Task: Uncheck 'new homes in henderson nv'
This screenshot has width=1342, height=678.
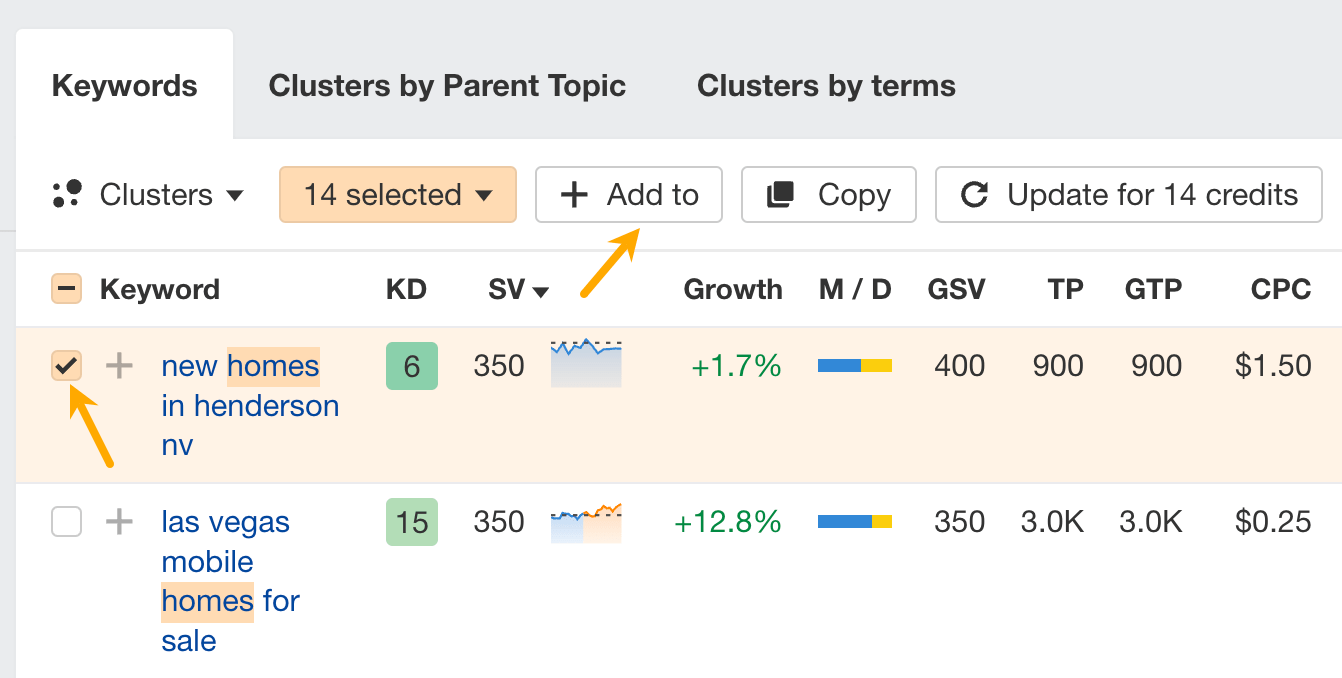Action: click(x=66, y=366)
